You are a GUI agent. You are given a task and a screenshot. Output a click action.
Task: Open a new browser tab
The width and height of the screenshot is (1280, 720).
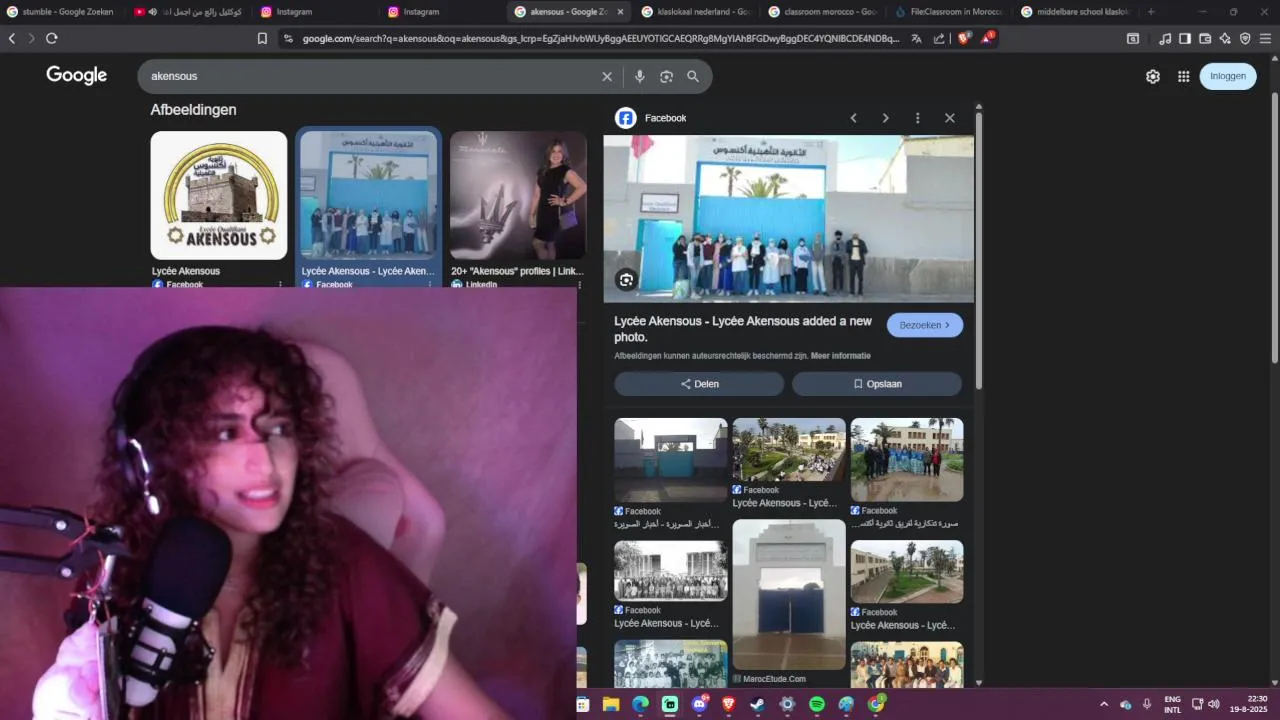coord(1151,12)
